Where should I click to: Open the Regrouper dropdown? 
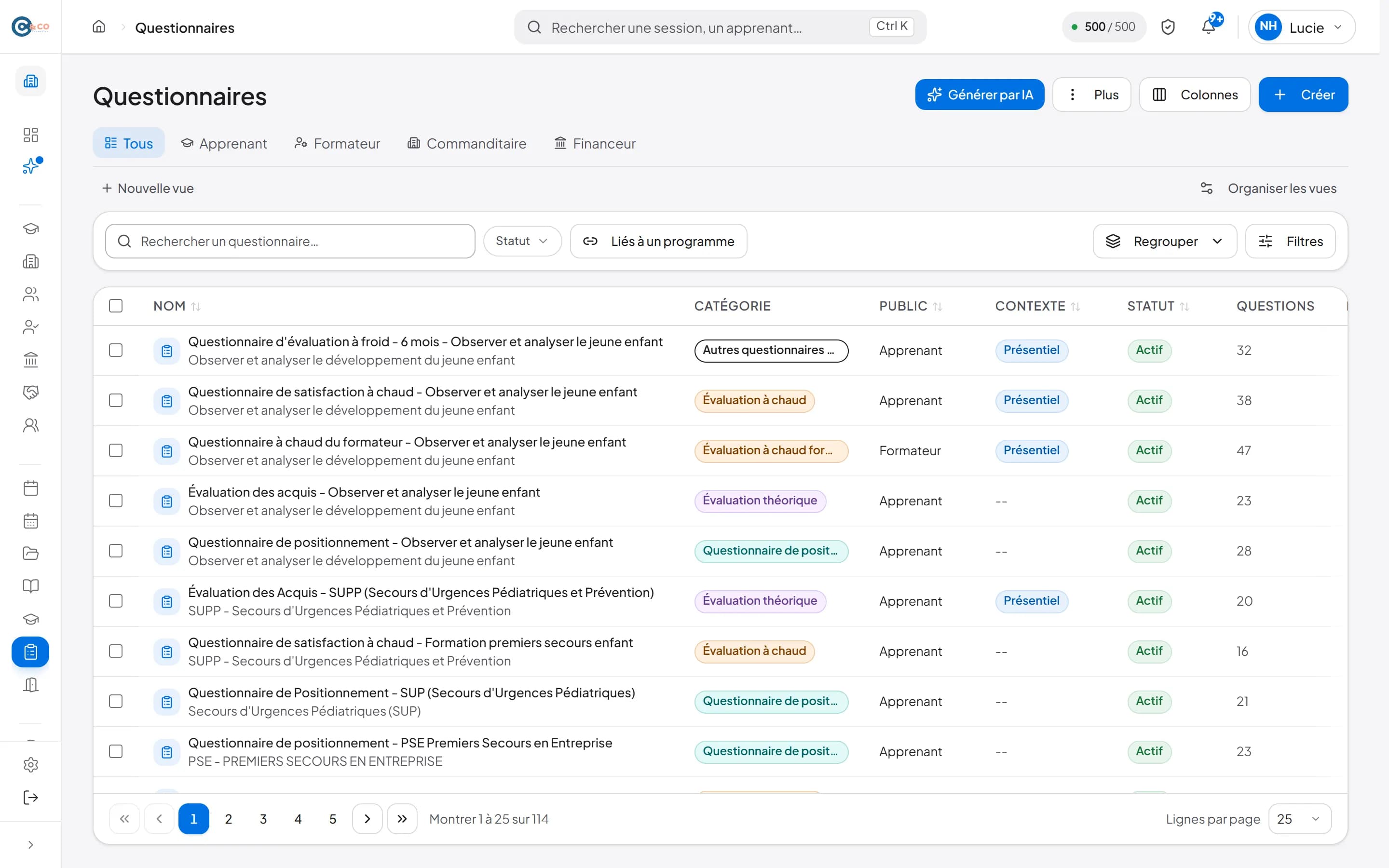[x=1165, y=241]
